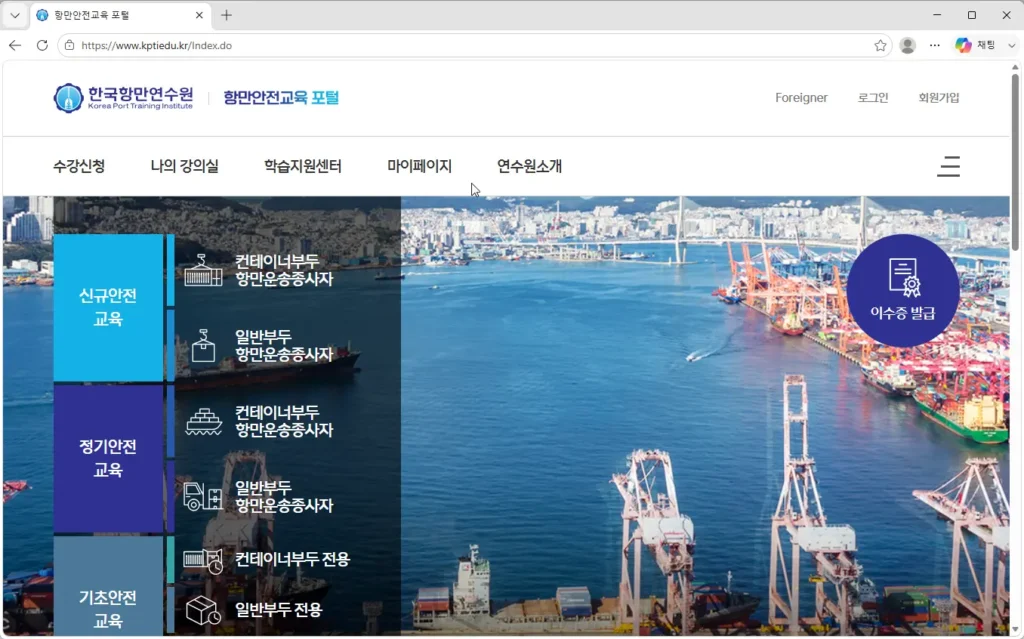The height and width of the screenshot is (639, 1024).
Task: Open the 나의 강의실 menu
Action: click(184, 166)
